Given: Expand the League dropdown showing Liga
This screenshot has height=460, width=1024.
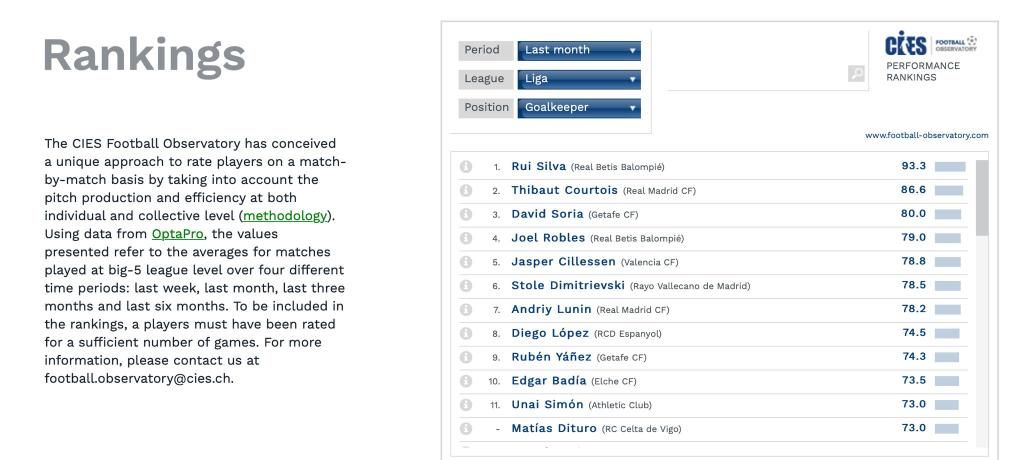Looking at the screenshot, I should coord(579,78).
